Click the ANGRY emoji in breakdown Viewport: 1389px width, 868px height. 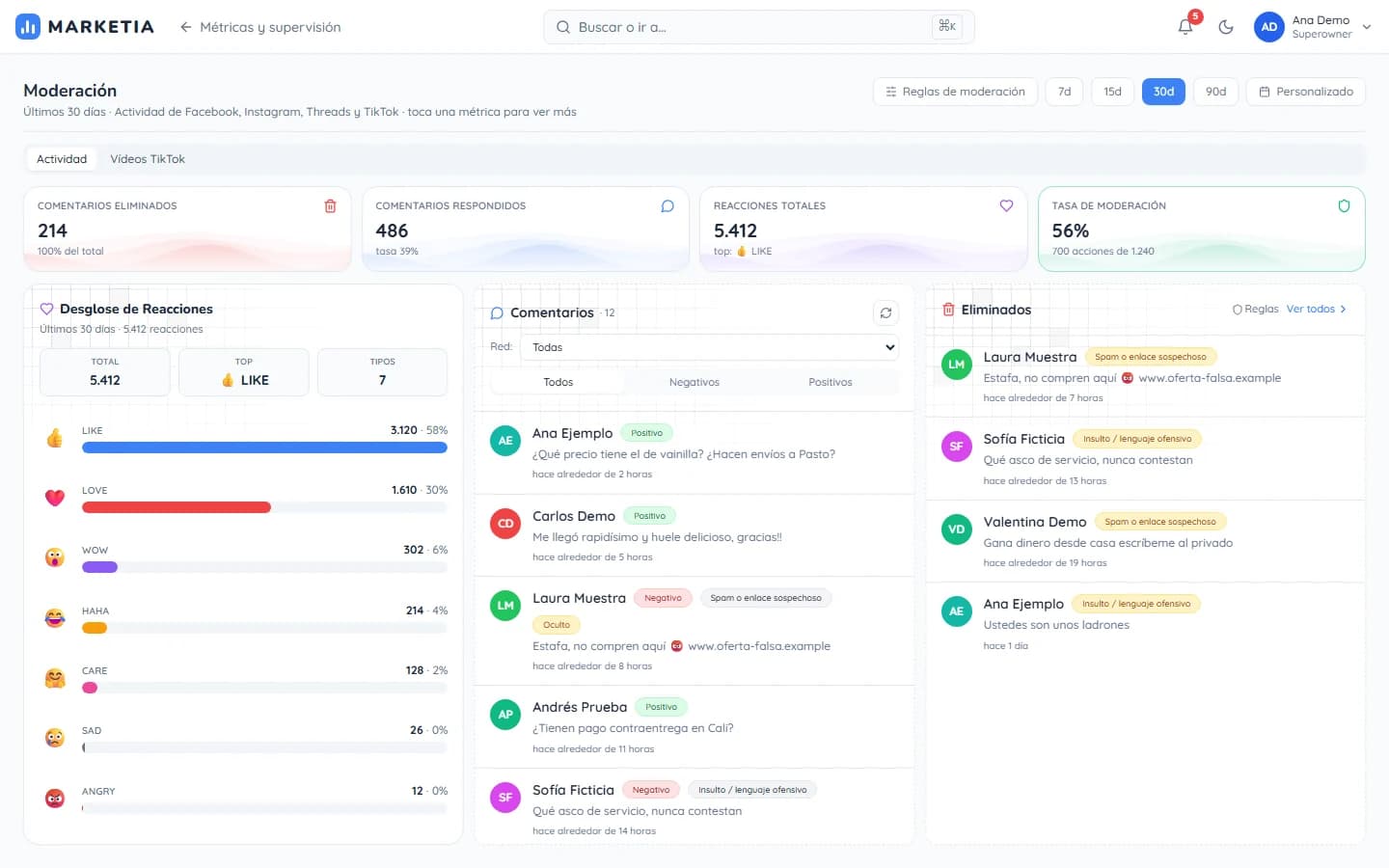55,799
